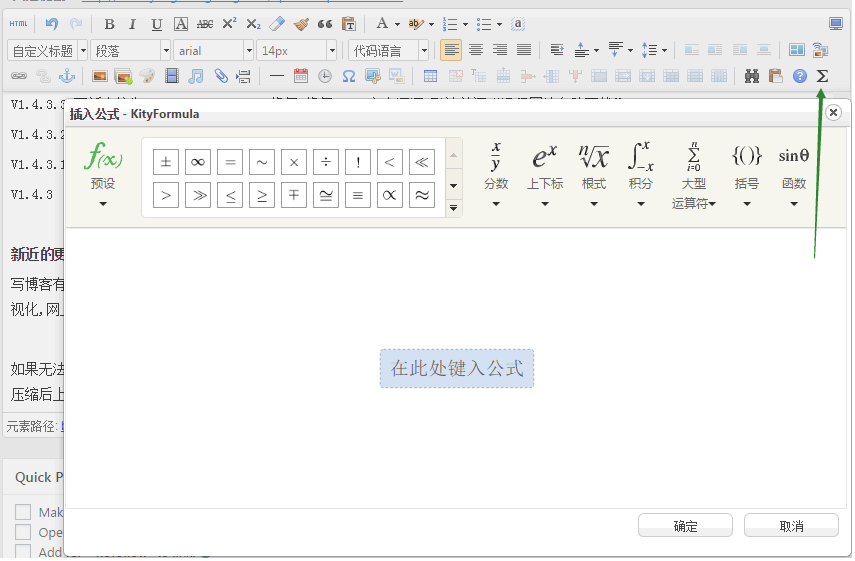Viewport: 855px width, 561px height.
Task: Click the 取消 cancel button
Action: pos(791,526)
